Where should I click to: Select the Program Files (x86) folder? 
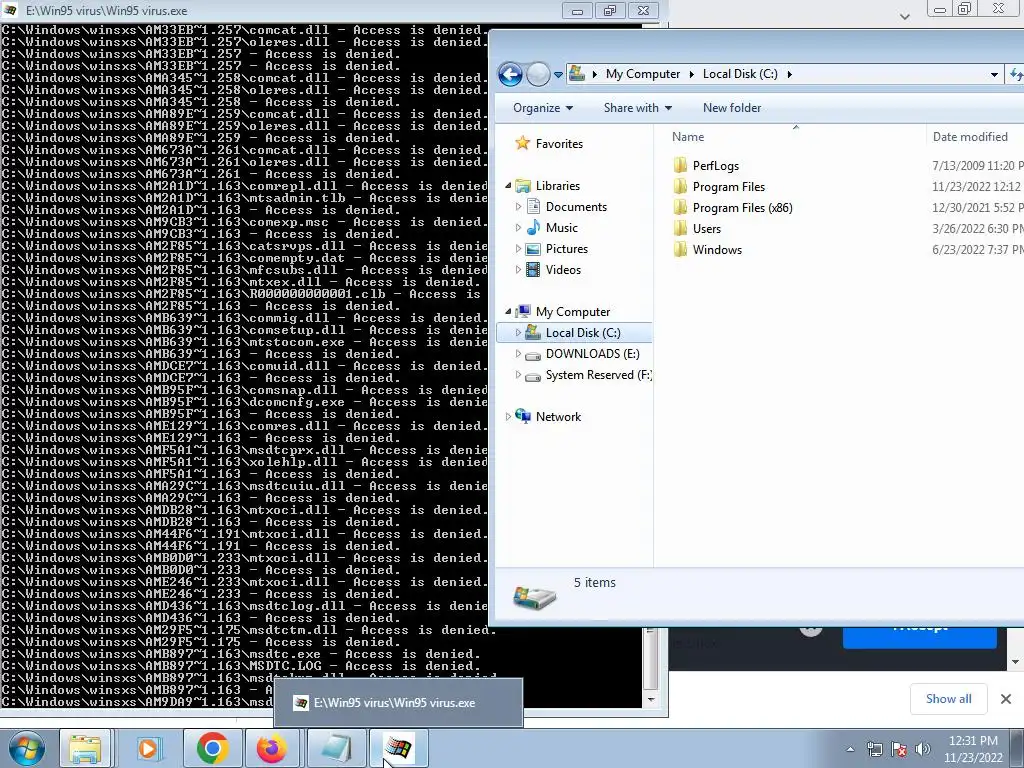743,208
